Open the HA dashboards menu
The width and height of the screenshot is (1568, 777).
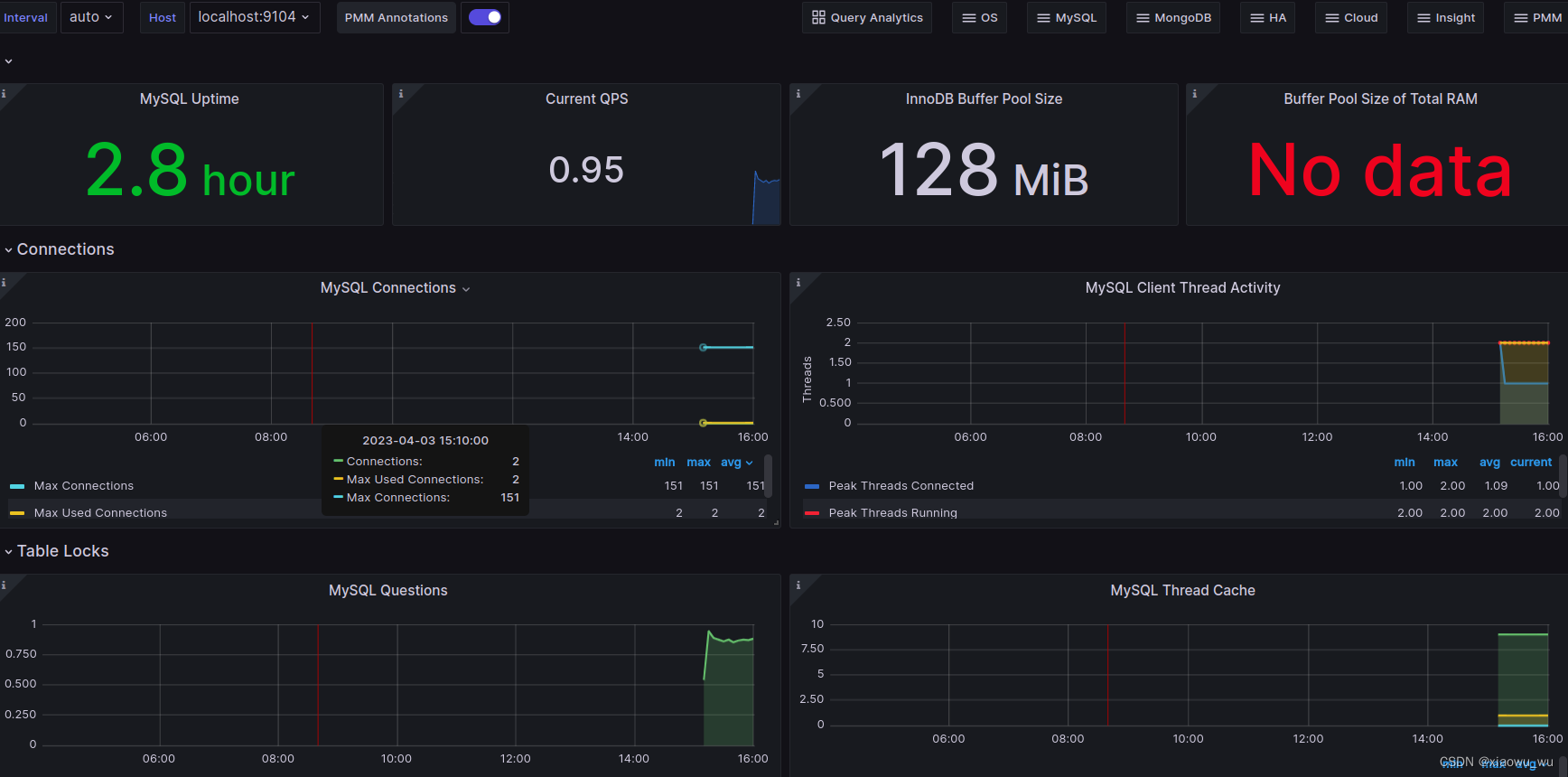tap(1268, 17)
